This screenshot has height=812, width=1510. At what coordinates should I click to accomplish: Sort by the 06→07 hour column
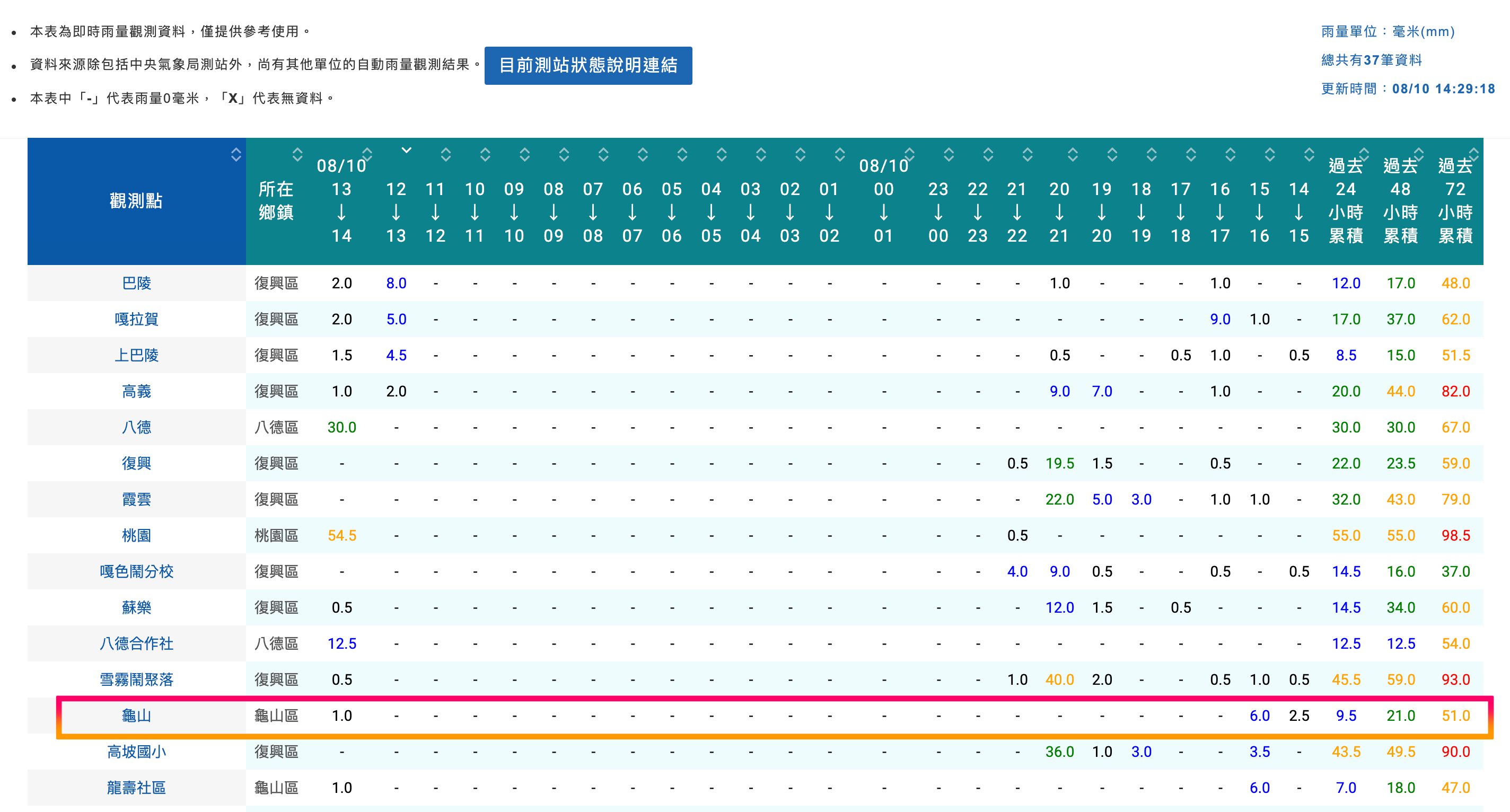tap(643, 155)
